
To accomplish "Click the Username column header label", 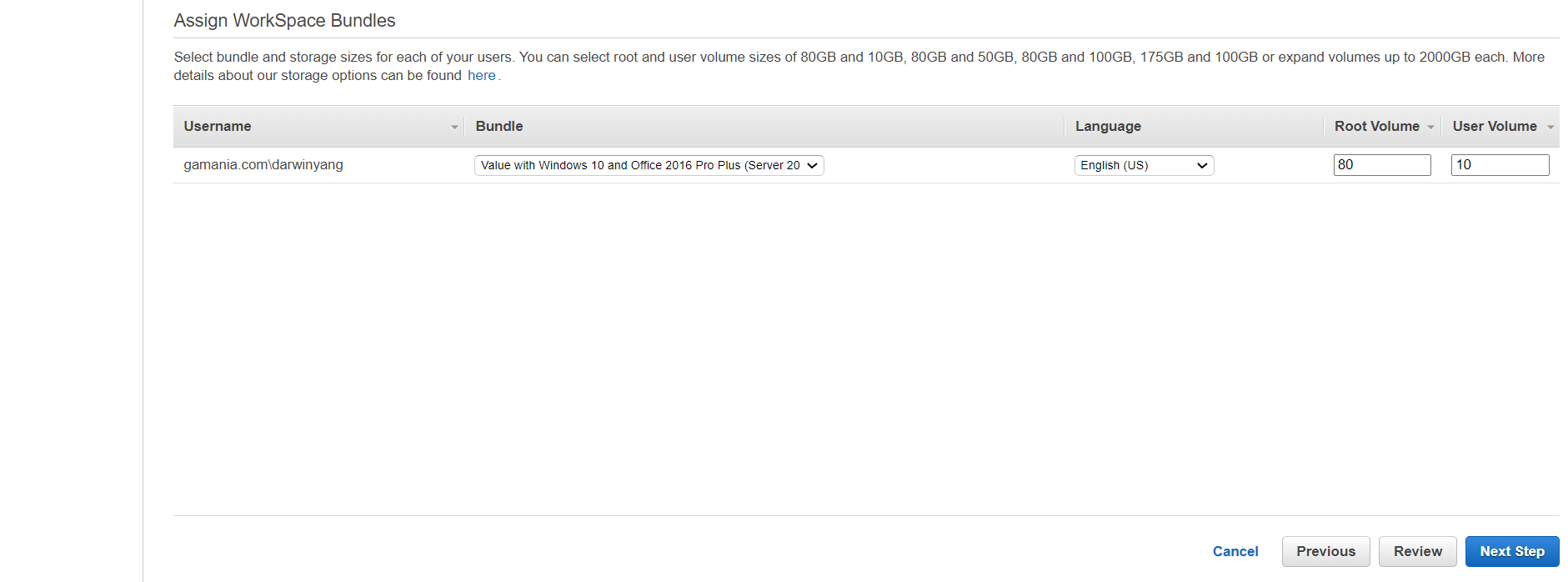I will point(218,127).
